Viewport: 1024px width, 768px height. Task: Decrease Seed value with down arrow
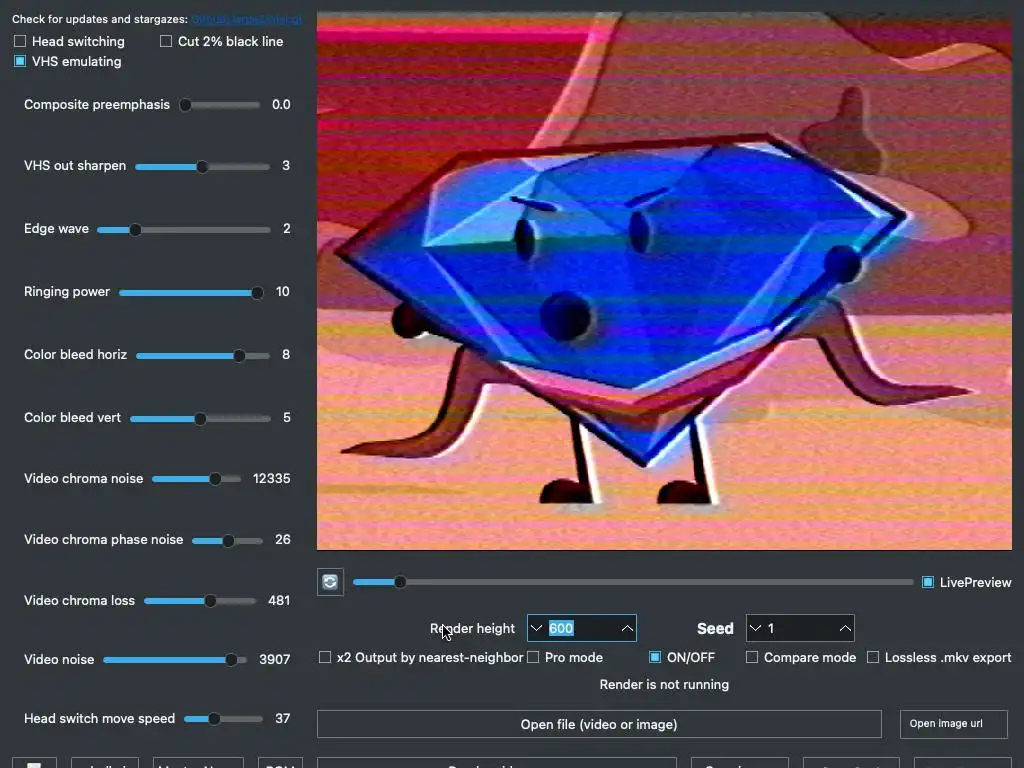[x=756, y=628]
